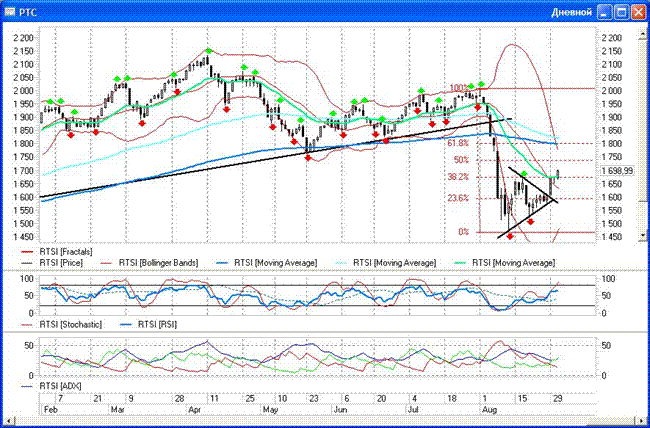Image resolution: width=650 pixels, height=428 pixels.
Task: Select the 61.8% Fibonacci level label
Action: point(458,142)
